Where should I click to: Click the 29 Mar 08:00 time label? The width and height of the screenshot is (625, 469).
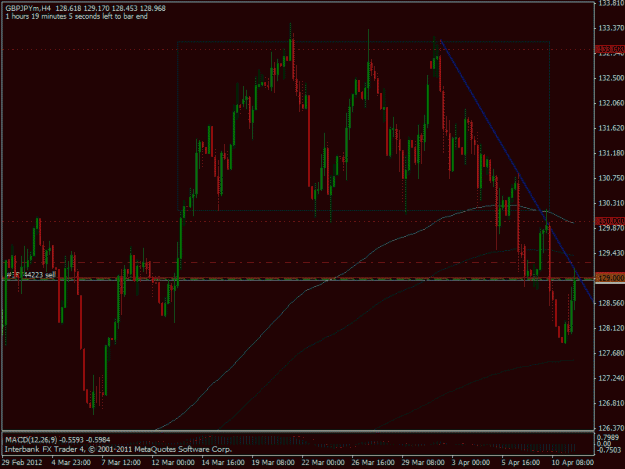(x=423, y=463)
